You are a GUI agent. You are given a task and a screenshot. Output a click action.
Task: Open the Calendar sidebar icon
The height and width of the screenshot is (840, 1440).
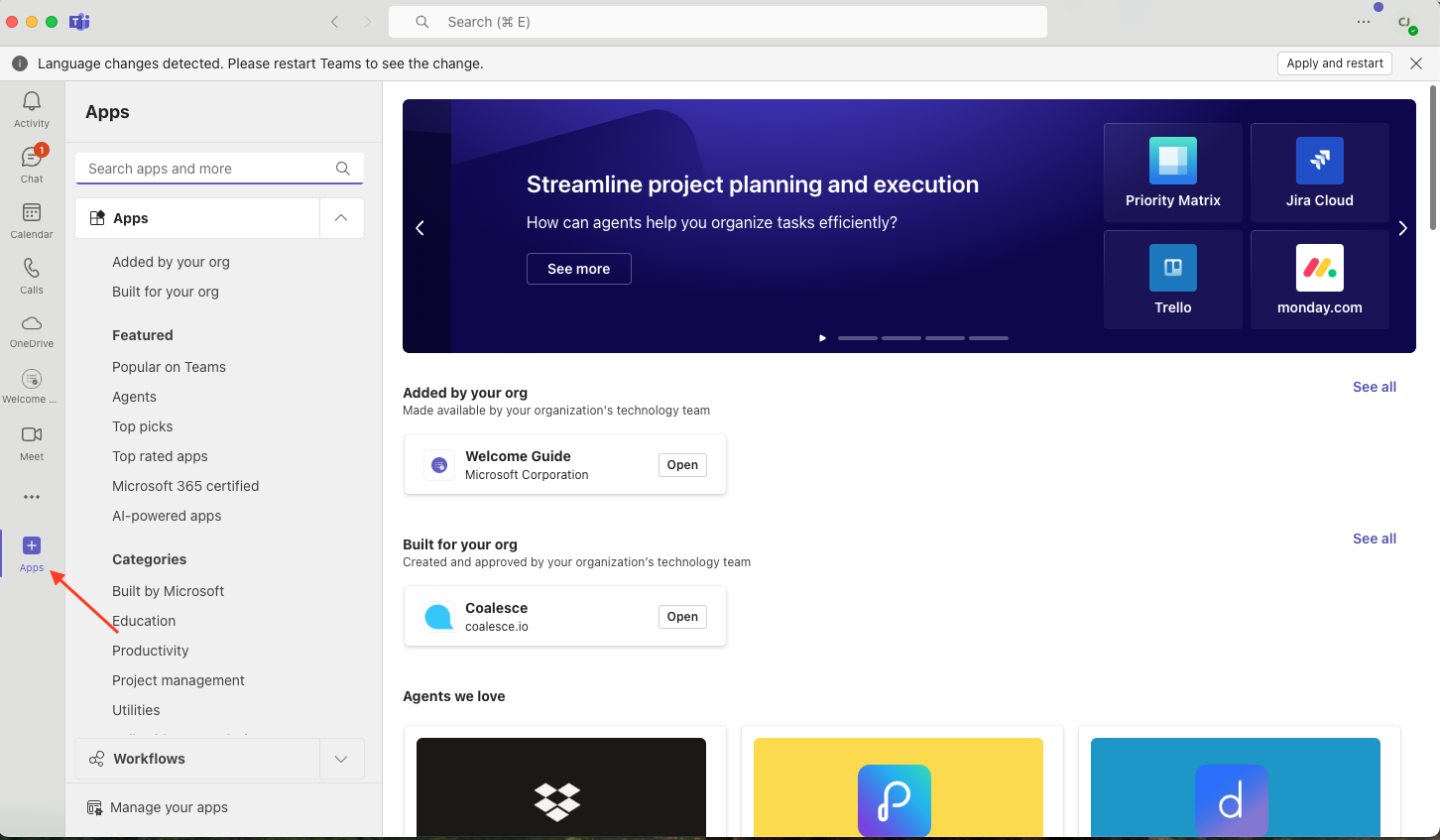click(x=32, y=219)
